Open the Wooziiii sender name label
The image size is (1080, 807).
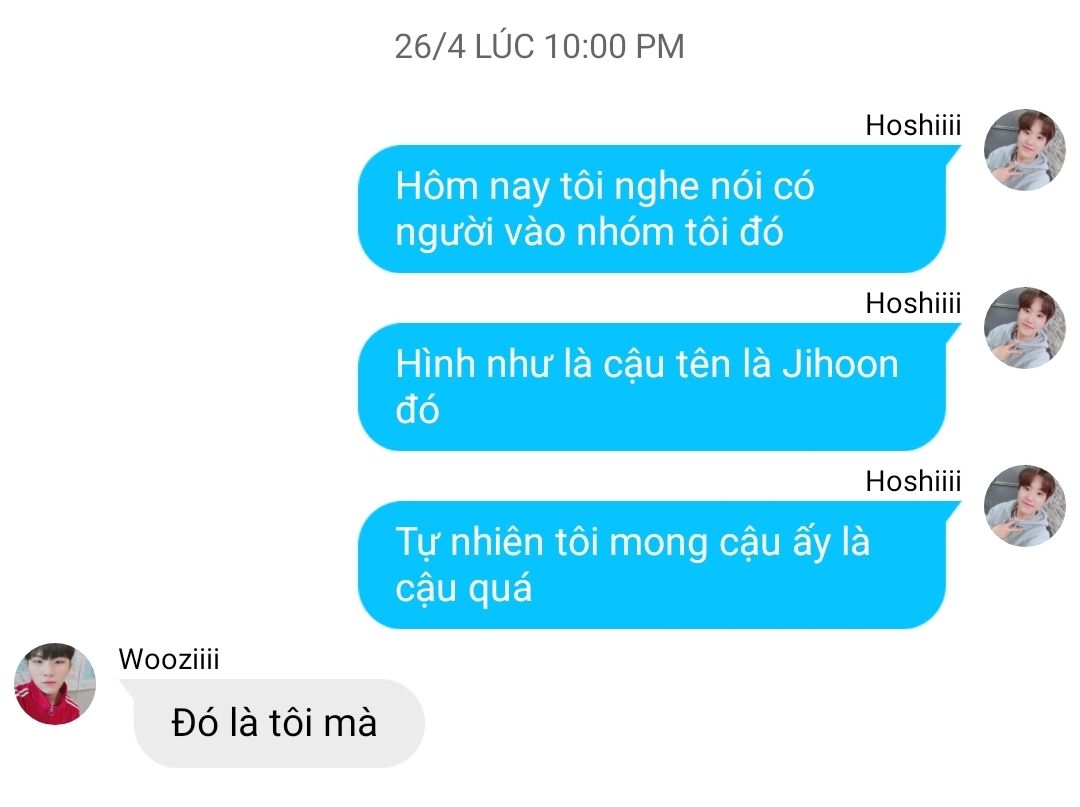pyautogui.click(x=169, y=659)
